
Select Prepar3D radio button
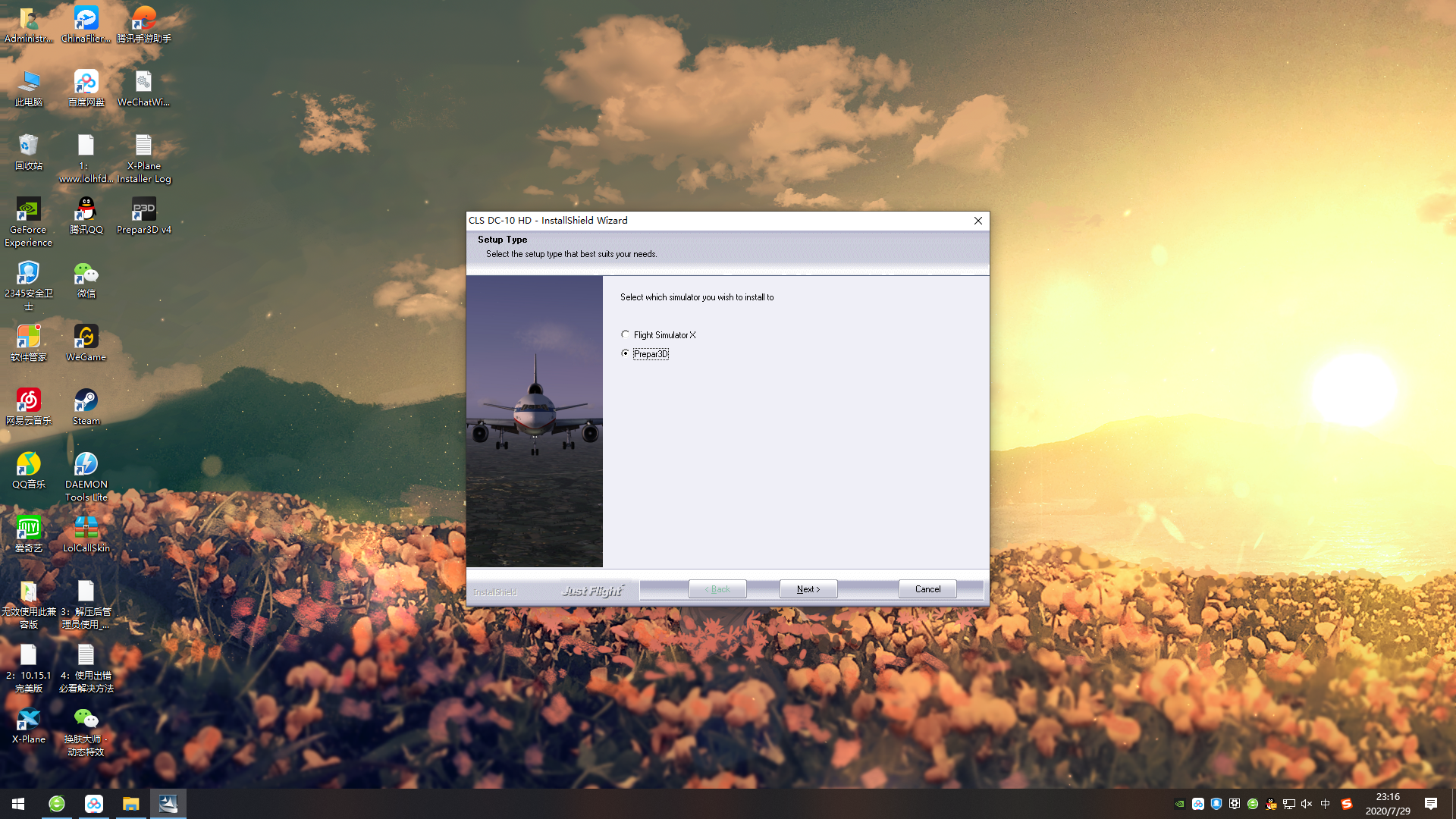click(x=626, y=353)
